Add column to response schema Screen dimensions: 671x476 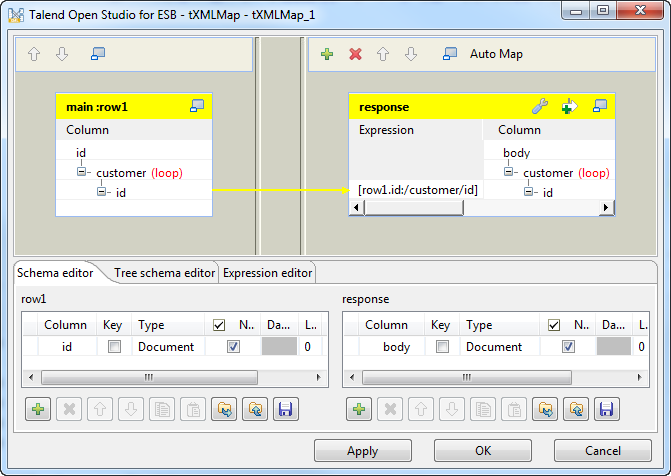[x=359, y=409]
